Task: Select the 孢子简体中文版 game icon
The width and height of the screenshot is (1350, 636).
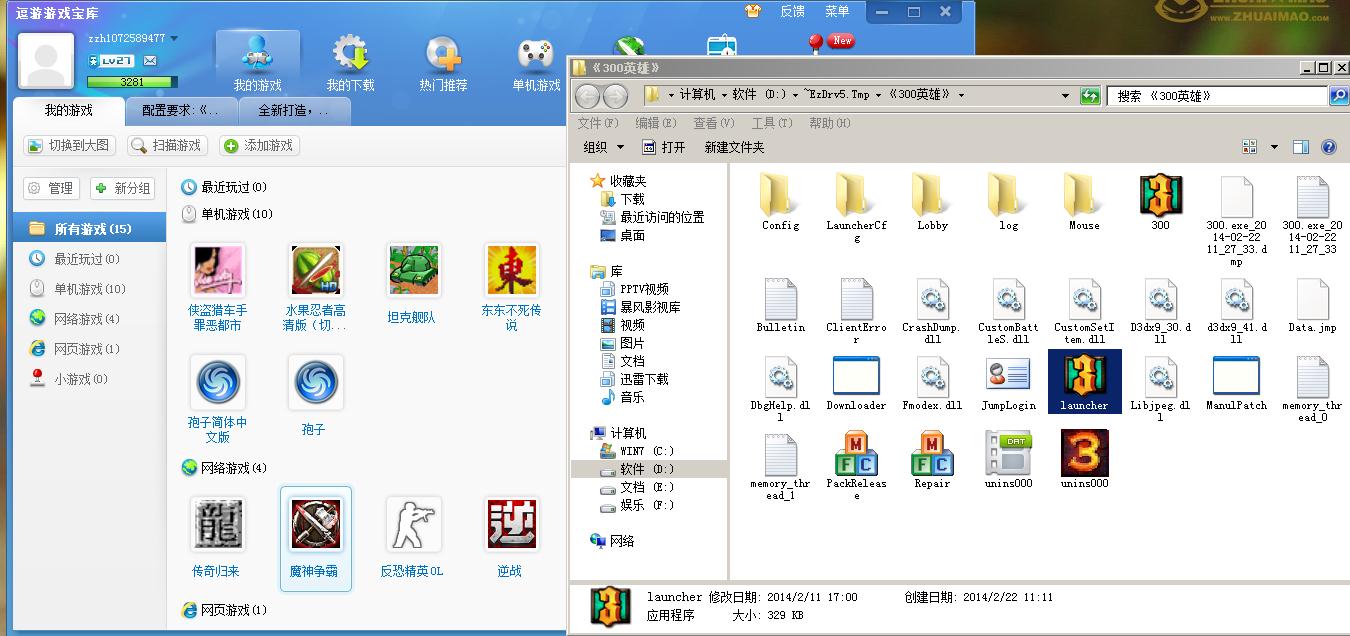Action: (x=218, y=382)
